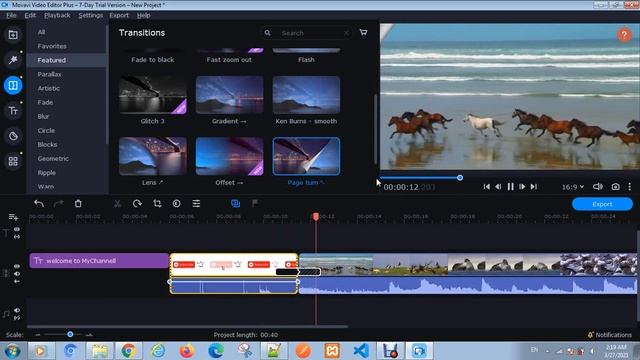Open the Notifications panel

[609, 335]
